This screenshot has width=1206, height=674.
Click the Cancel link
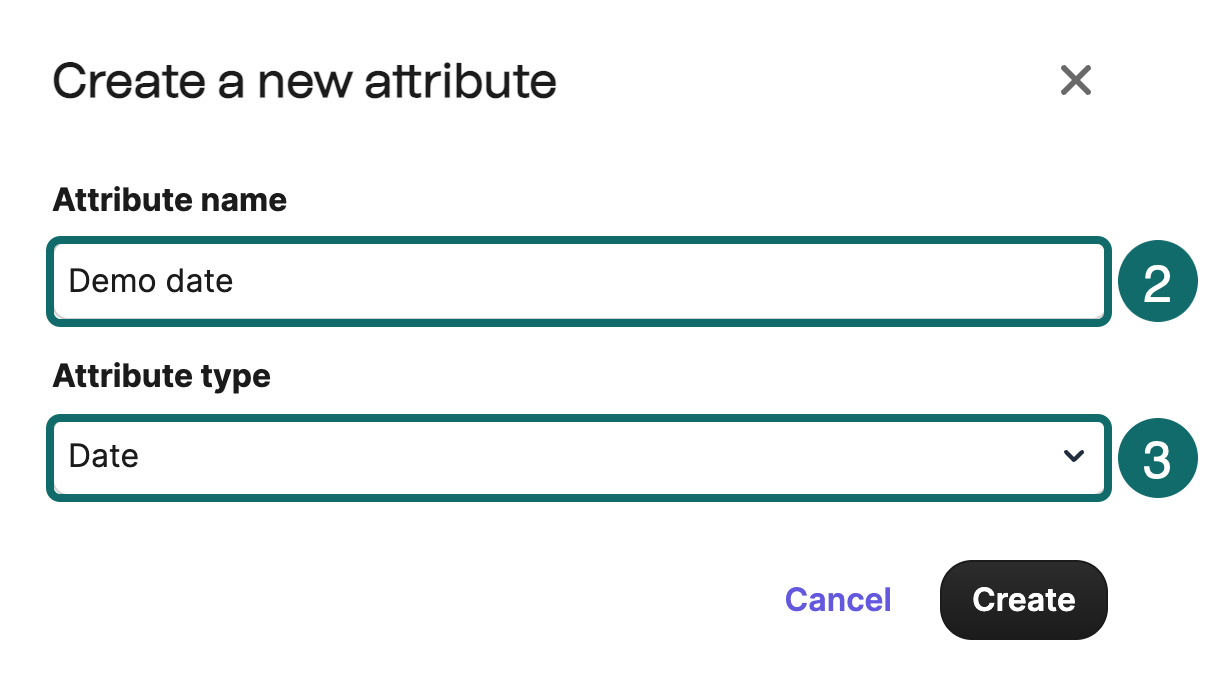[x=837, y=600]
